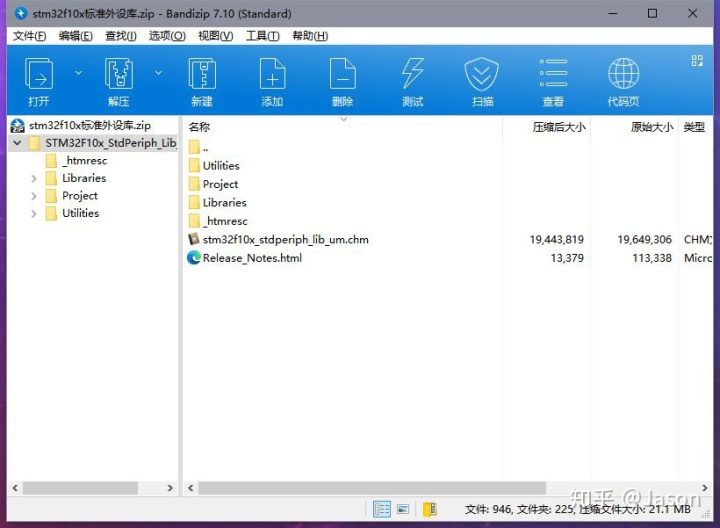Image resolution: width=720 pixels, height=528 pixels.
Task: Sort by 压缩后大小 column header
Action: [559, 127]
